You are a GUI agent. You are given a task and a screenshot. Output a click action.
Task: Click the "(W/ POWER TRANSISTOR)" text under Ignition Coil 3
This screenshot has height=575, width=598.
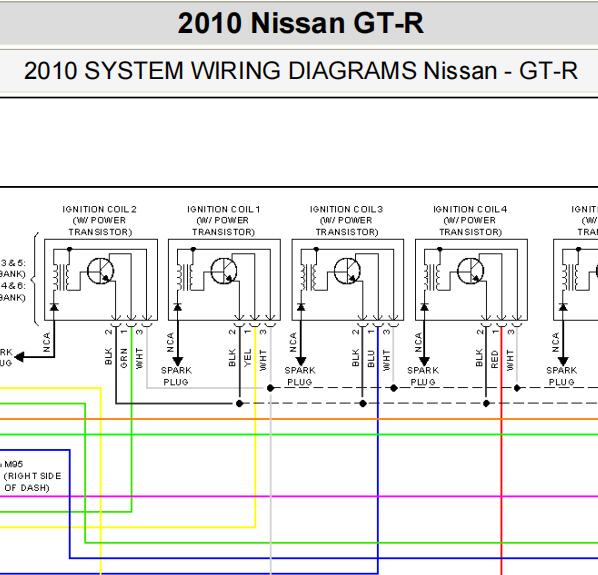pos(347,226)
